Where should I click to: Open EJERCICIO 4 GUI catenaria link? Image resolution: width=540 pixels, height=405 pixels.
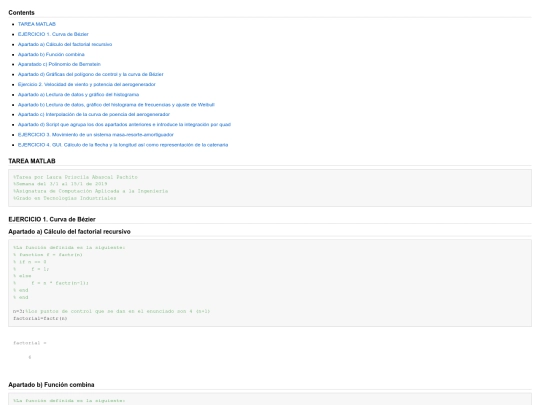point(123,145)
